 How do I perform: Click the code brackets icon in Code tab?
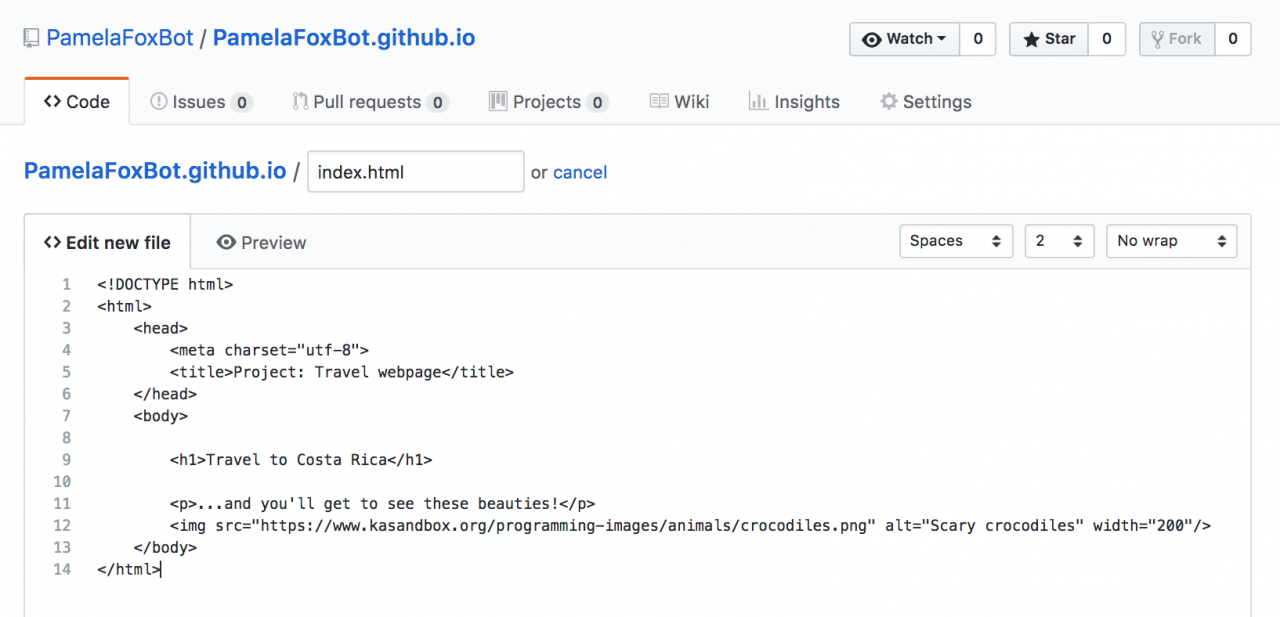[53, 101]
